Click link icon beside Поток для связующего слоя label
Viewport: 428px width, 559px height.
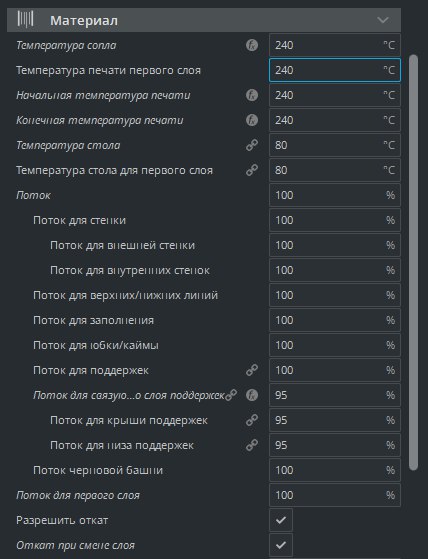pyautogui.click(x=231, y=395)
